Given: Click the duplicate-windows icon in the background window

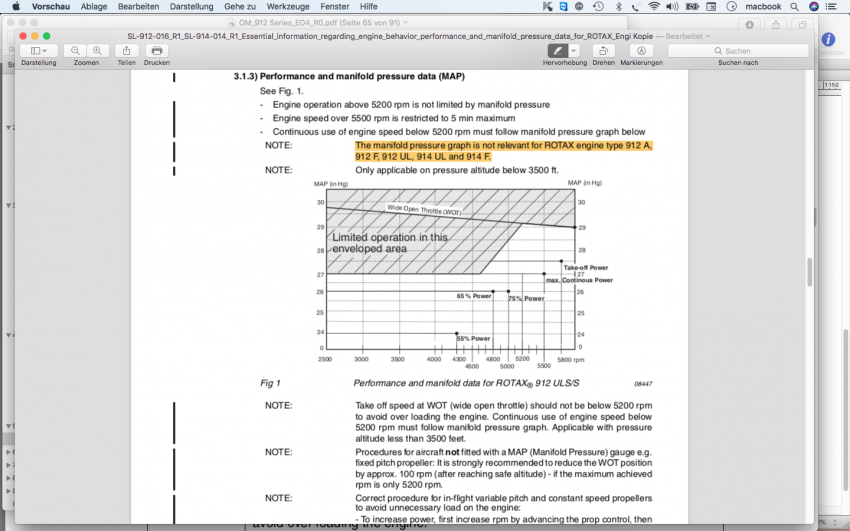Looking at the screenshot, I should 802,25.
